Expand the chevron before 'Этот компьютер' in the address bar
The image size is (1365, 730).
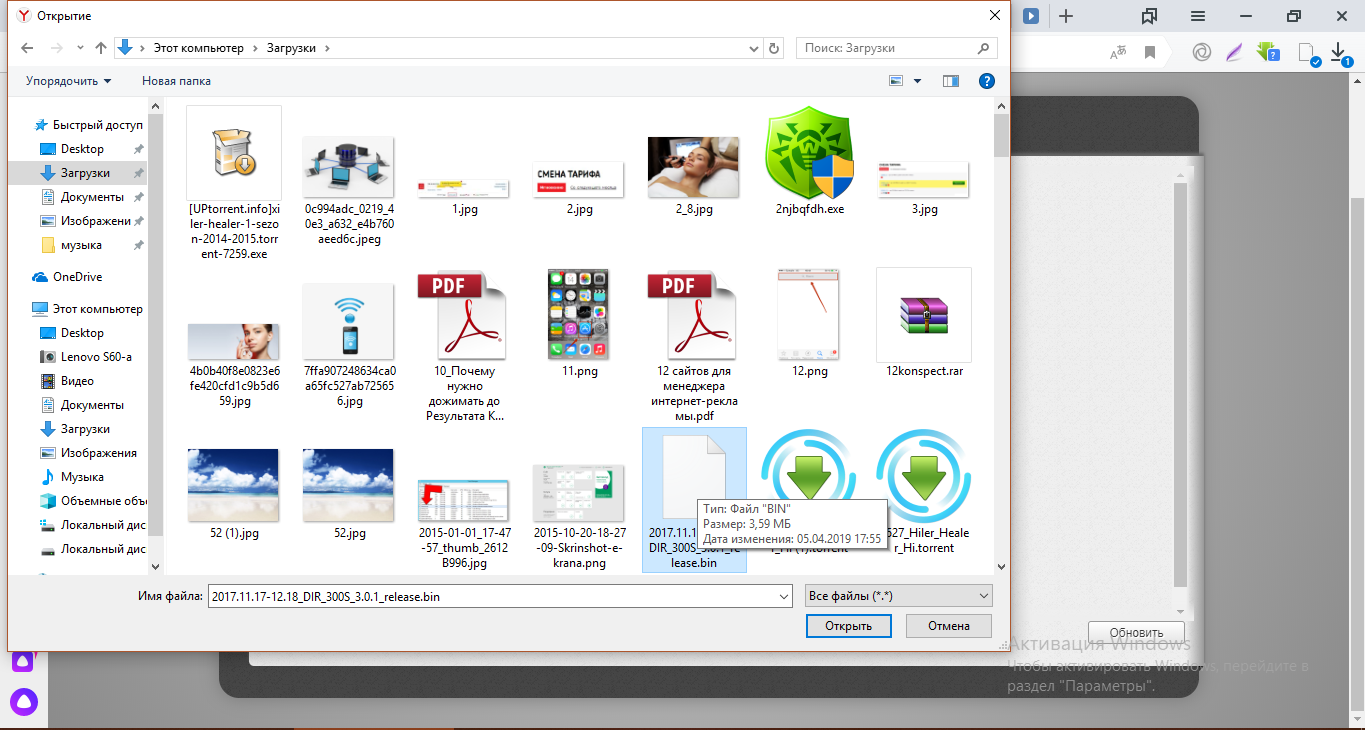[x=143, y=48]
